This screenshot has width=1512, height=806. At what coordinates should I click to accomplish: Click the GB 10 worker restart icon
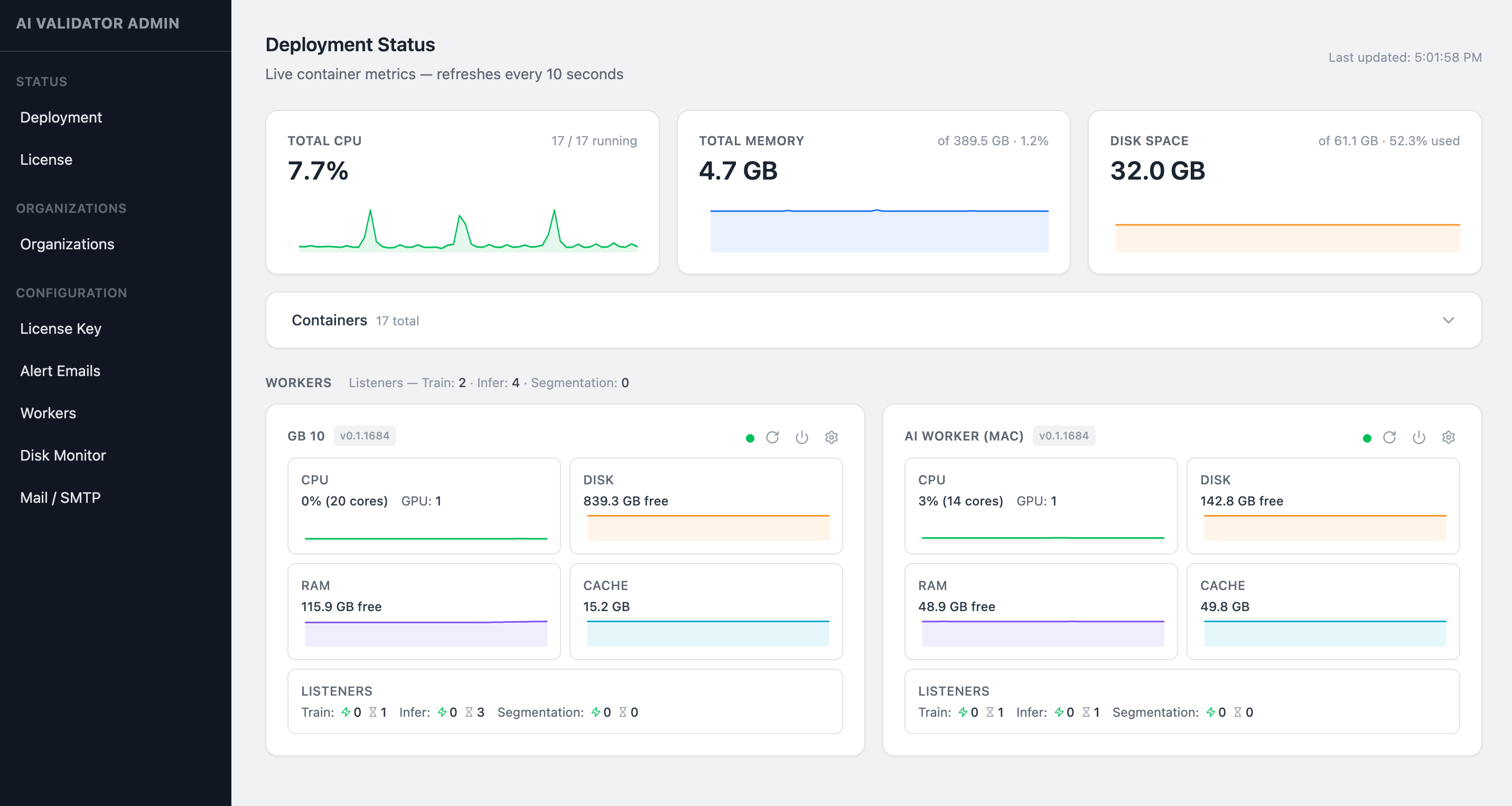[772, 437]
